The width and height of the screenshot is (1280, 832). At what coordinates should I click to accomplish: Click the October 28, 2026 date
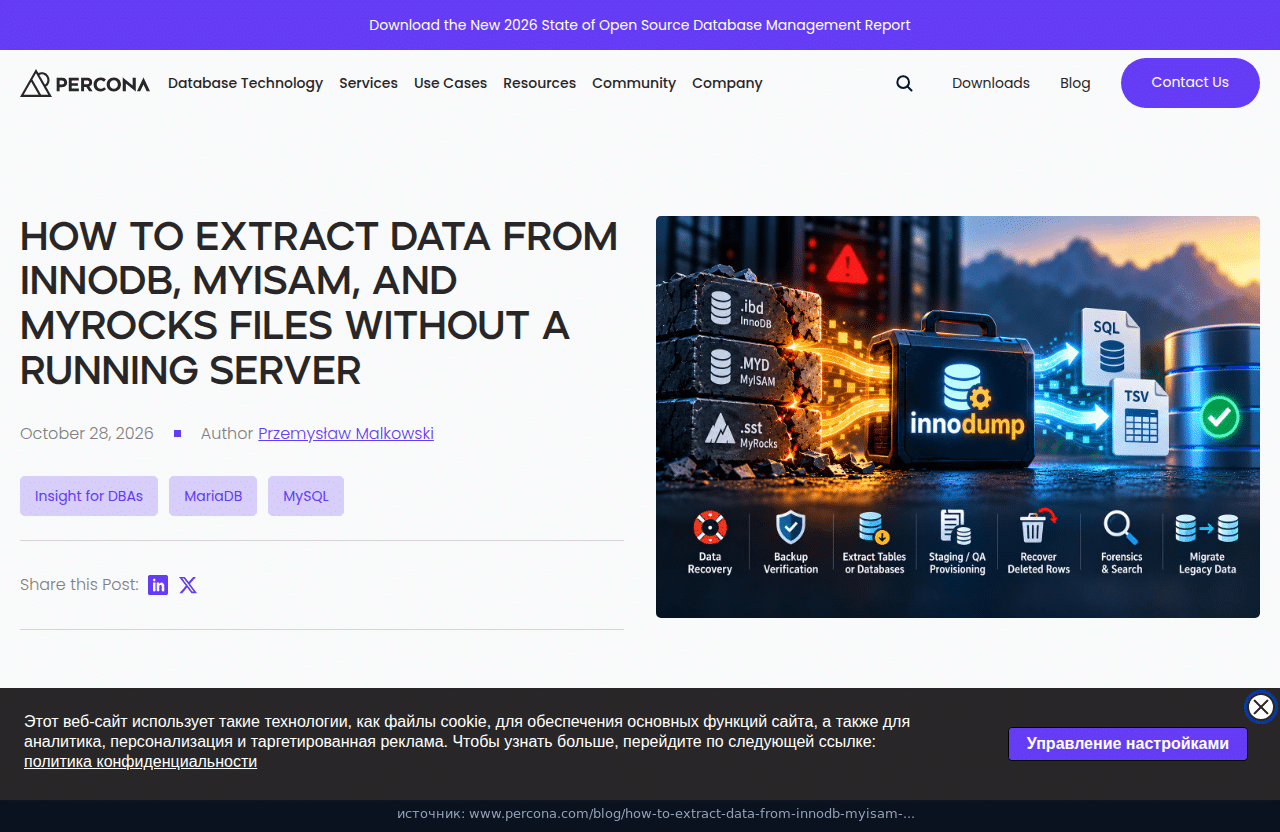(x=87, y=433)
